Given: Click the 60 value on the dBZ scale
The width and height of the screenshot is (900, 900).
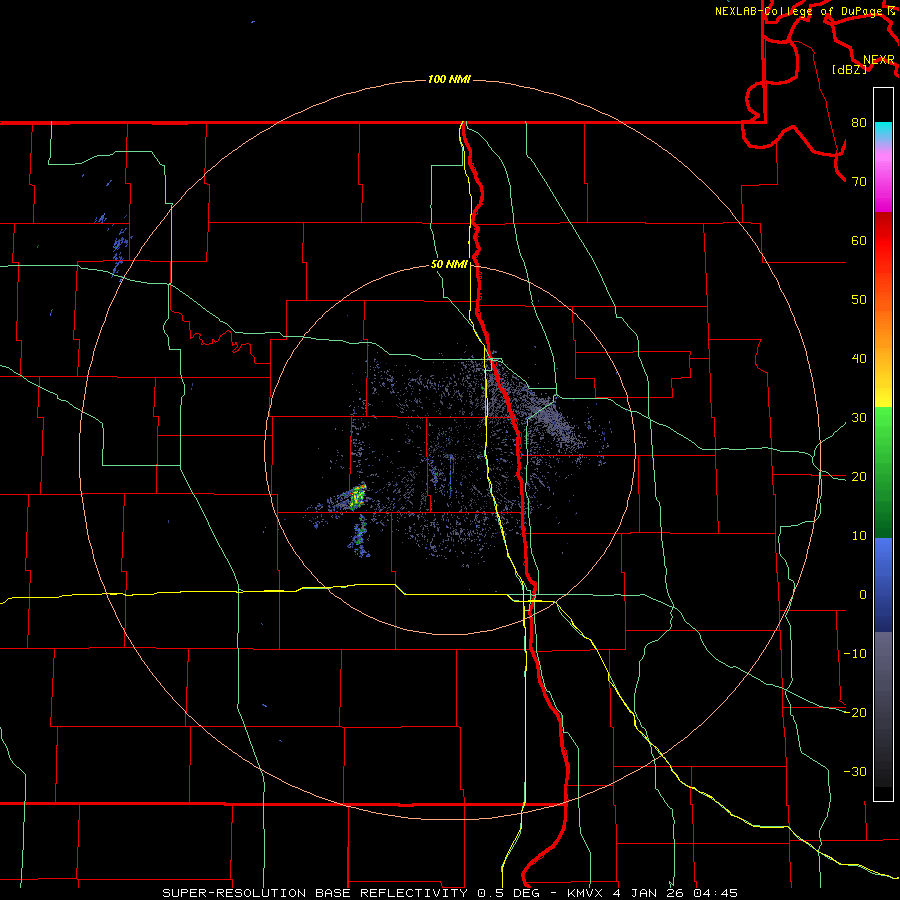Looking at the screenshot, I should point(859,240).
